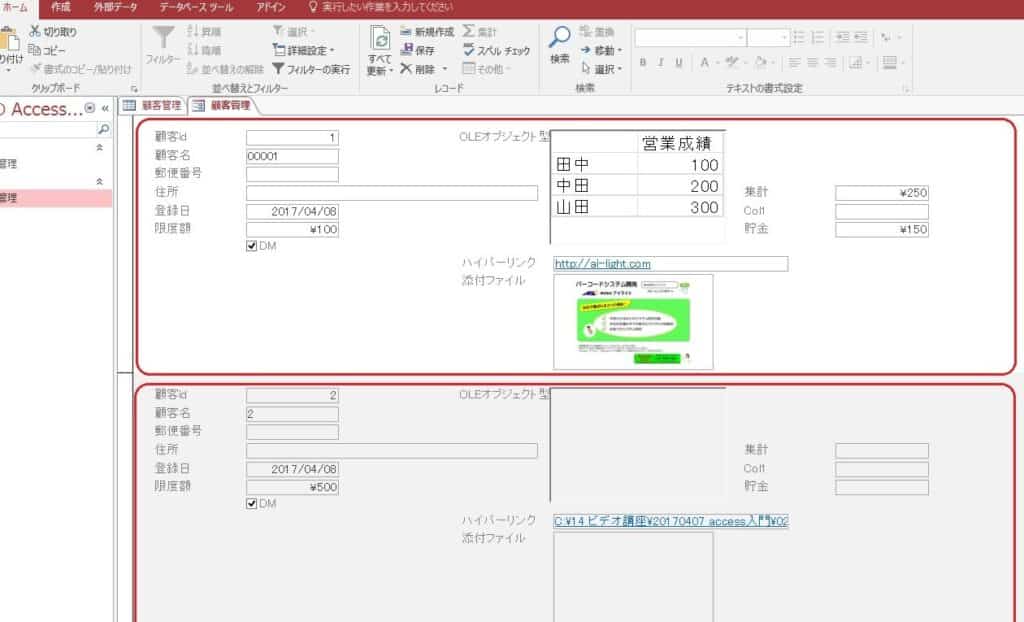Click the Σ 集計 totals icon
The image size is (1024, 622).
pyautogui.click(x=468, y=31)
